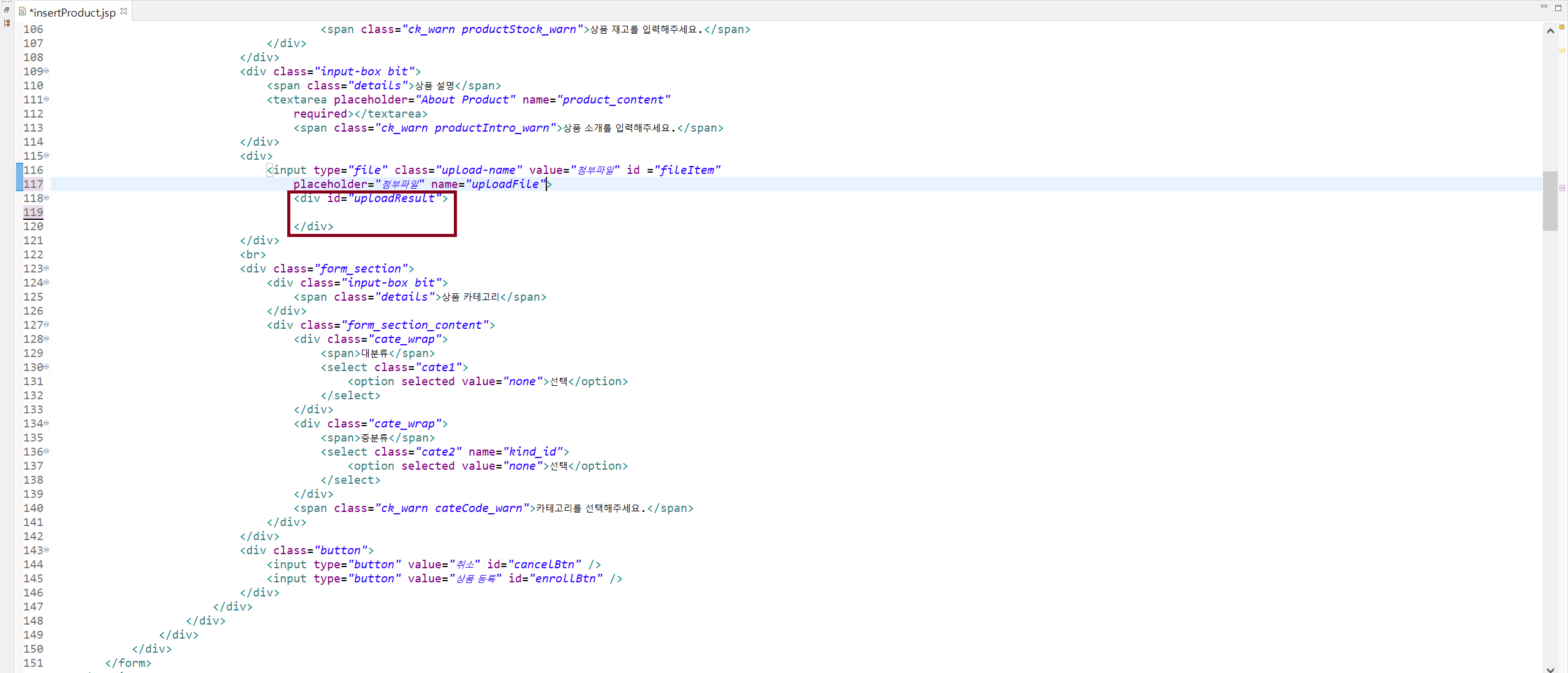
Task: Collapse the uploadResult div at line 118
Action: 47,198
